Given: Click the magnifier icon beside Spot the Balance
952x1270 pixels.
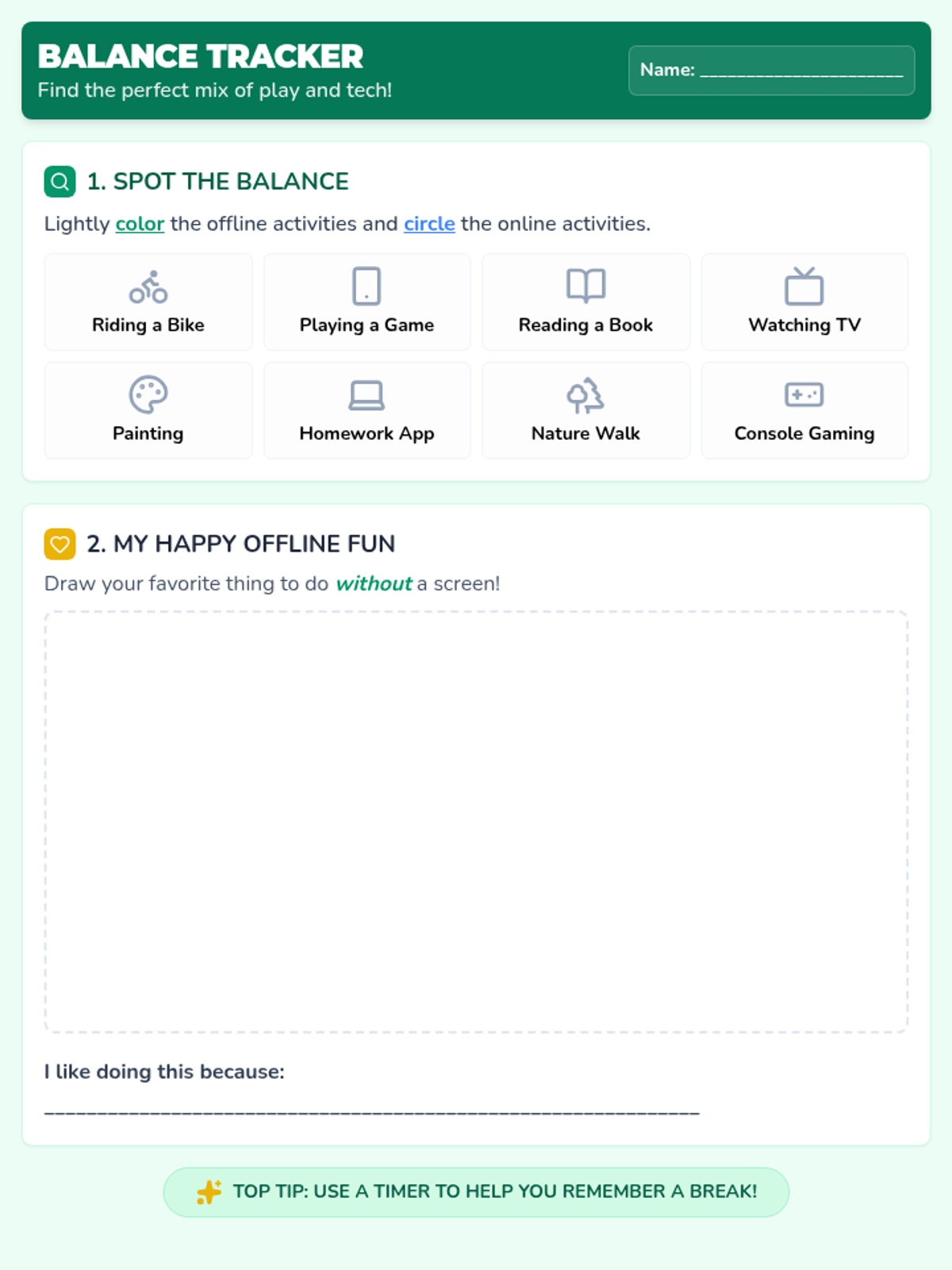Looking at the screenshot, I should click(59, 182).
